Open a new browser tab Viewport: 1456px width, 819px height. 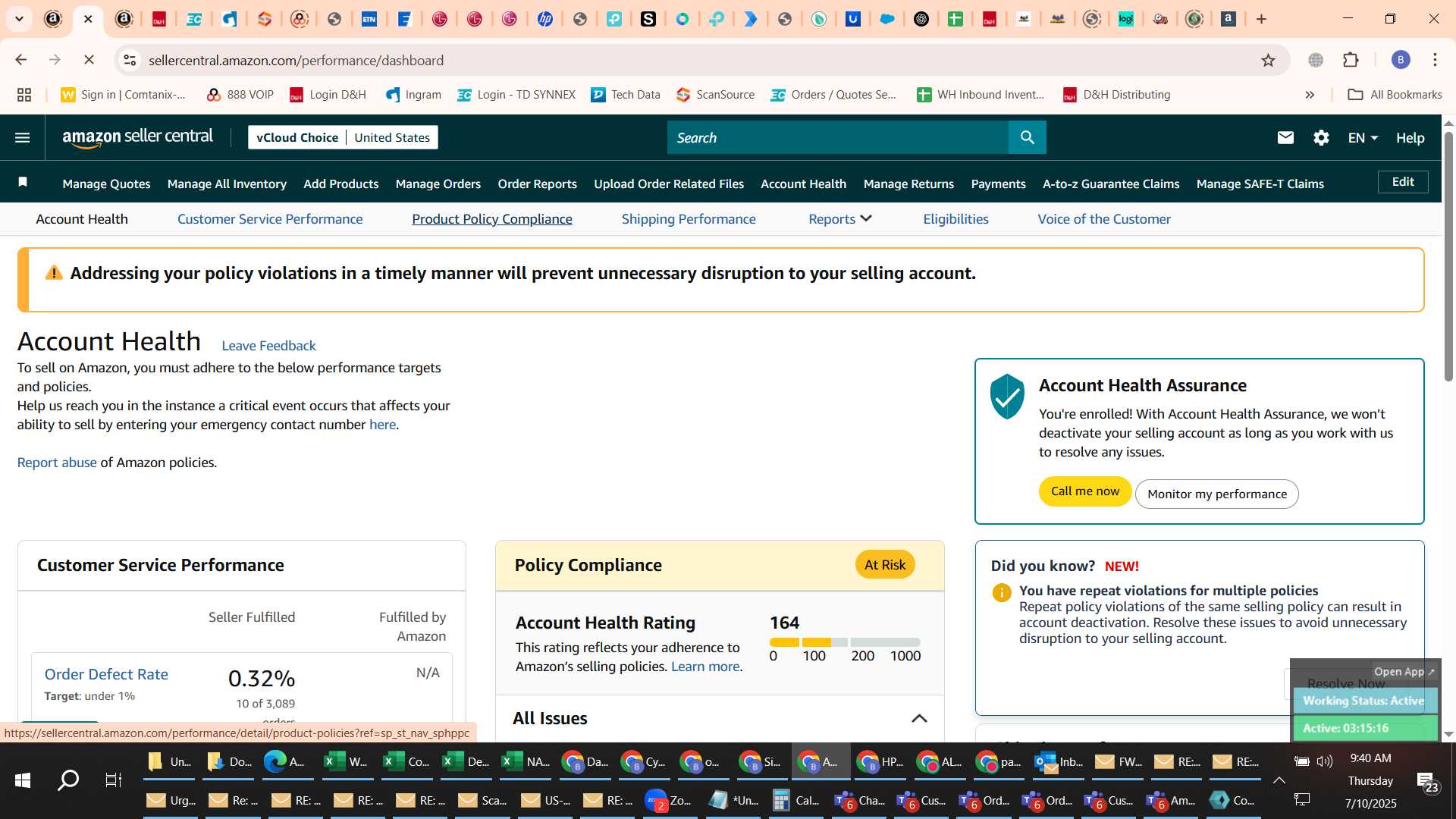click(x=1262, y=19)
